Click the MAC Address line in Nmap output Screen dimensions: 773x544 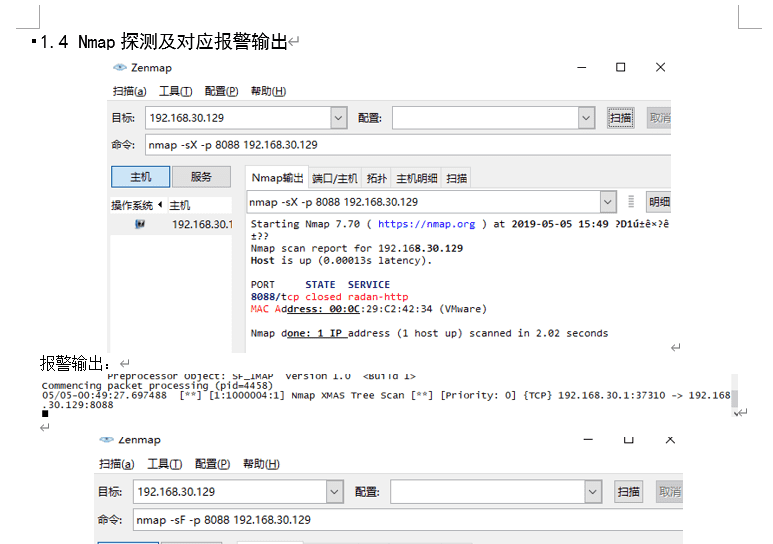click(x=369, y=309)
